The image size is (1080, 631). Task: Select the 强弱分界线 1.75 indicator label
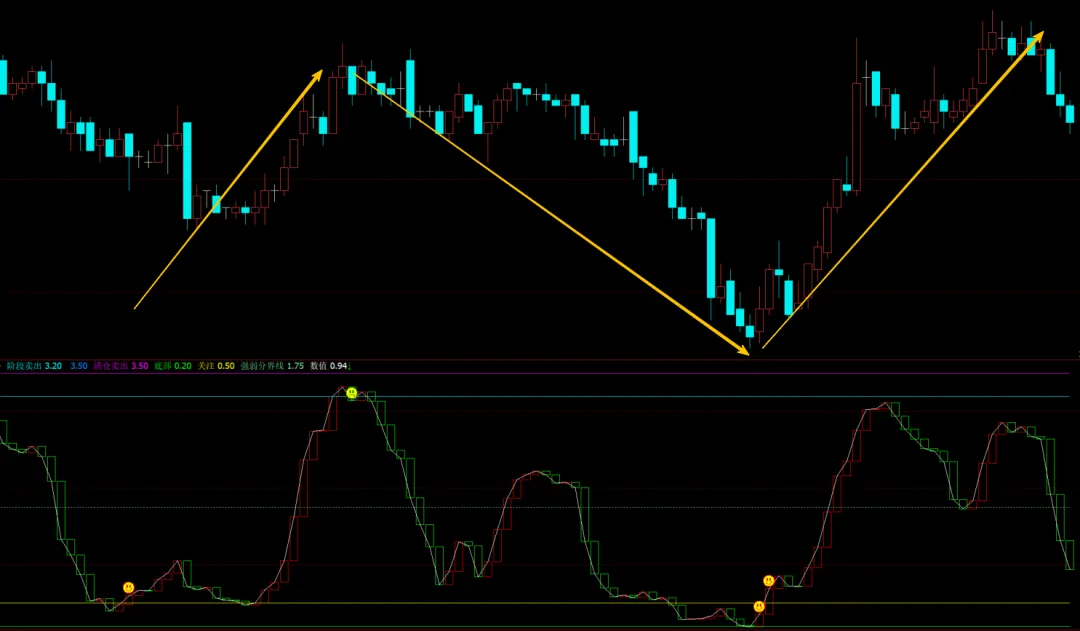pyautogui.click(x=272, y=366)
